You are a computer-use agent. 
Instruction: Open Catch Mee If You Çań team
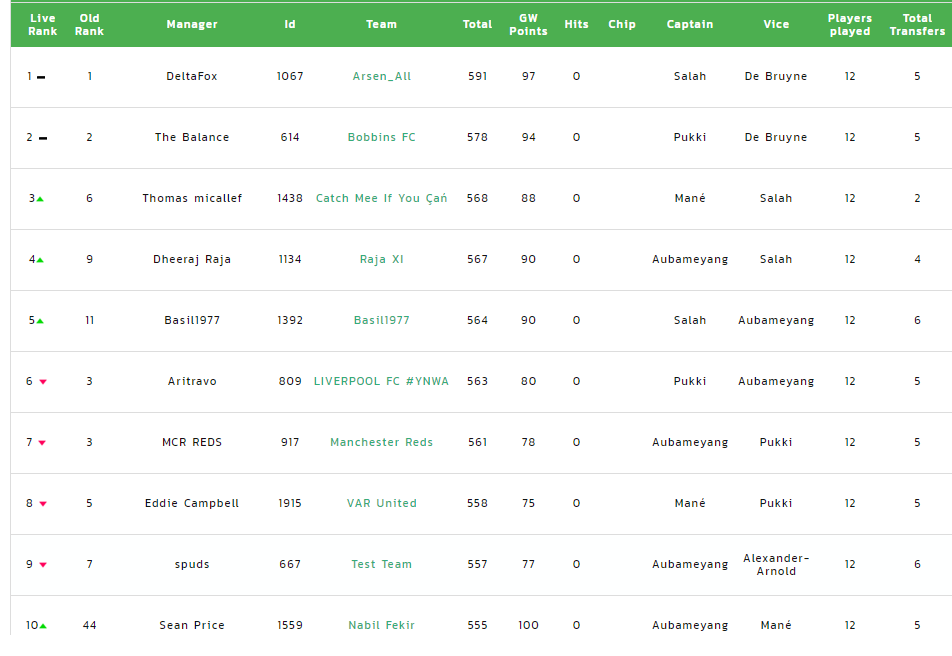pos(382,199)
